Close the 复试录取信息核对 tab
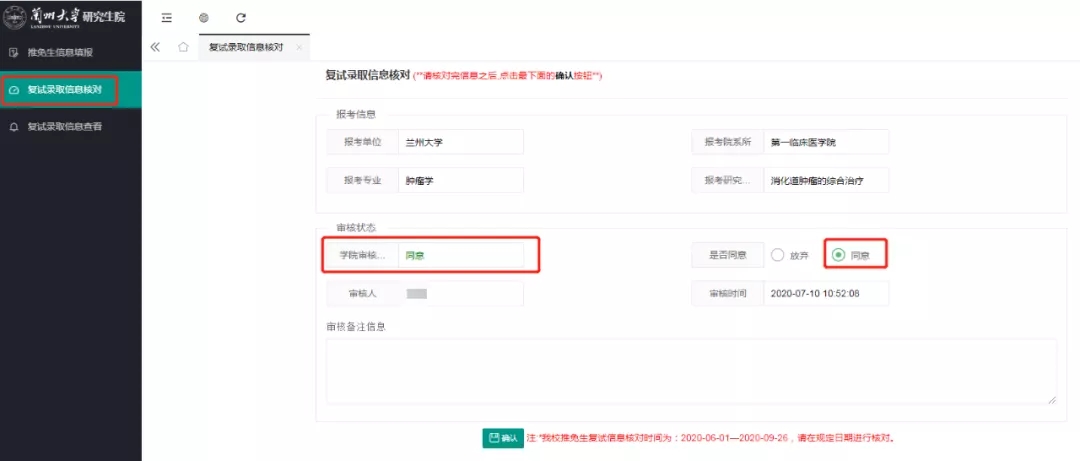The width and height of the screenshot is (1080, 461). [299, 48]
